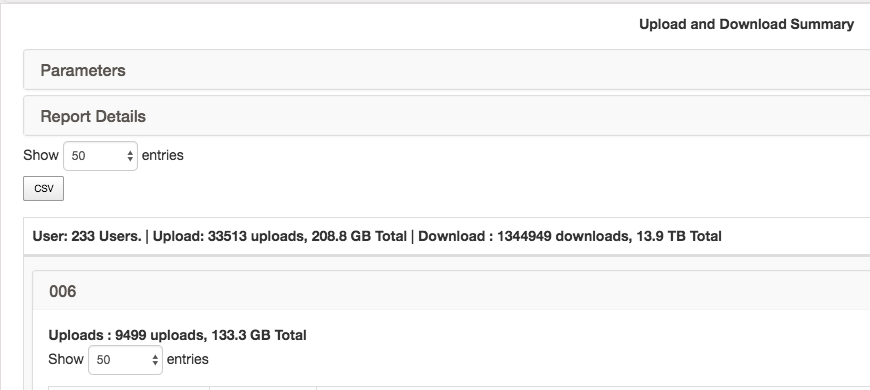Screen dimensions: 870x390
Task: Click the Parameters title text
Action: [83, 70]
